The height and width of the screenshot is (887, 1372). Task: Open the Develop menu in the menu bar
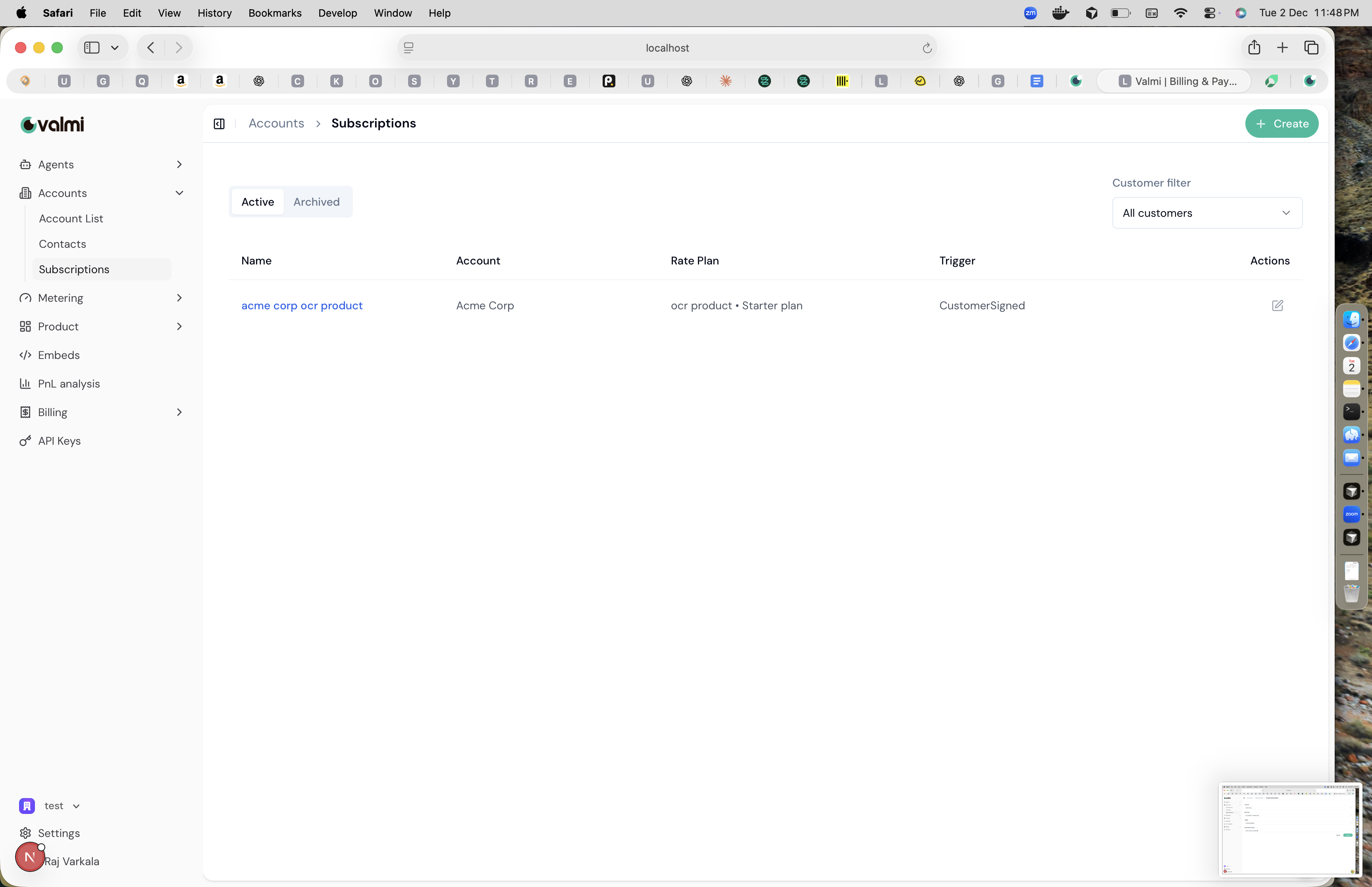(337, 13)
